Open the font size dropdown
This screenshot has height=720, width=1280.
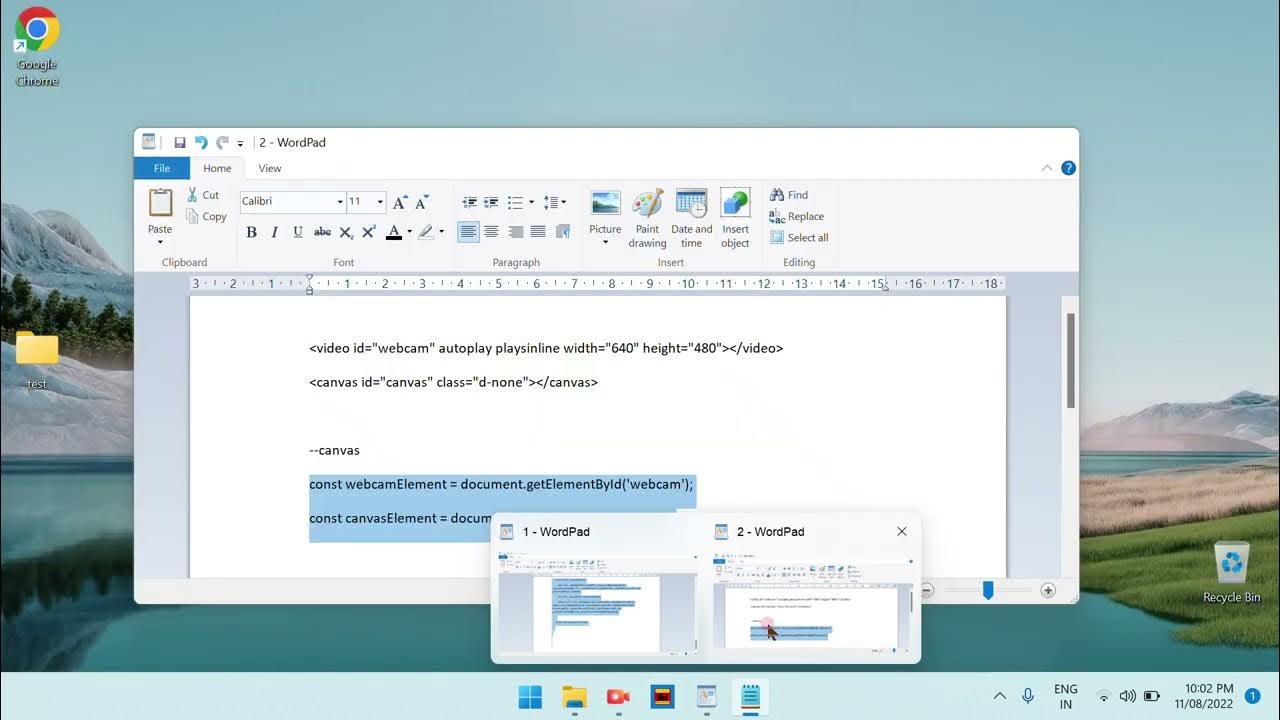[x=380, y=202]
